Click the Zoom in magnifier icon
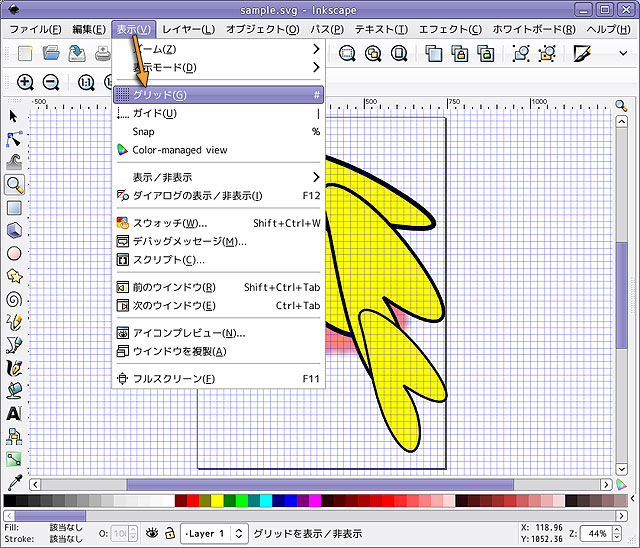Viewport: 640px width, 548px height. 25,82
